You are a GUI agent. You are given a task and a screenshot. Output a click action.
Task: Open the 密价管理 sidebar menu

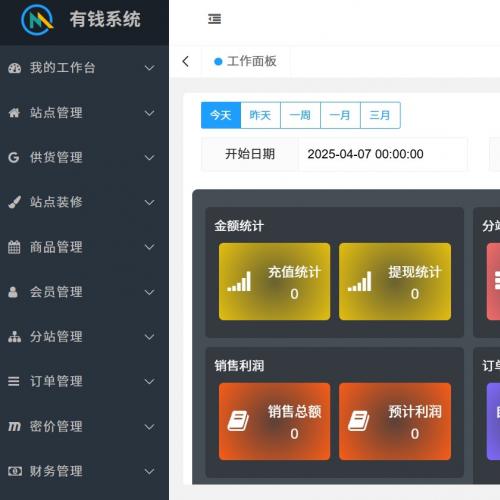pos(84,427)
